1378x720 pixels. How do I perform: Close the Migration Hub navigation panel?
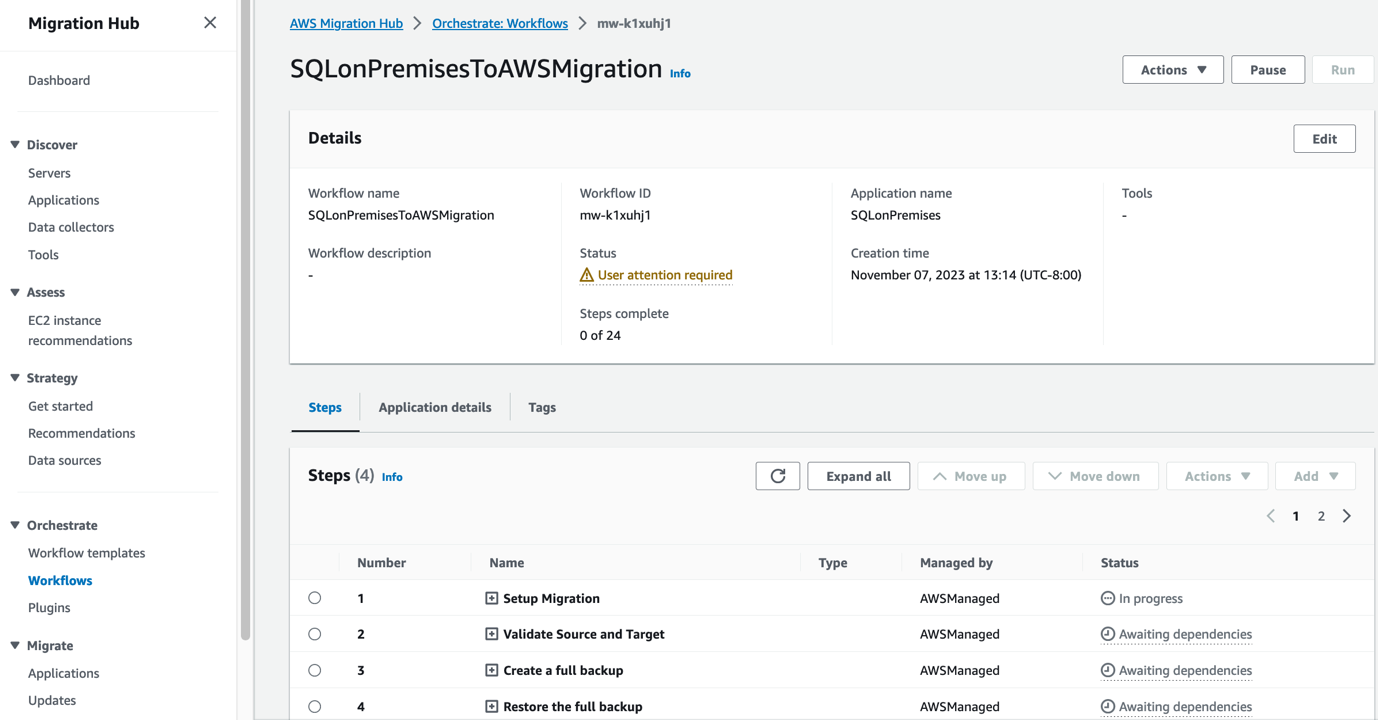coord(210,23)
